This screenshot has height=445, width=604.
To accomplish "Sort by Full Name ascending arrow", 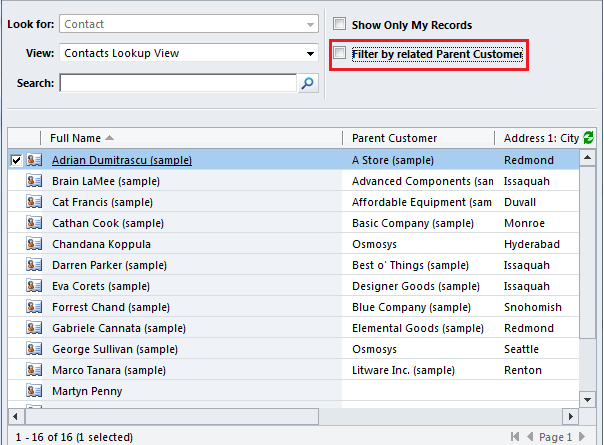I will tap(109, 138).
